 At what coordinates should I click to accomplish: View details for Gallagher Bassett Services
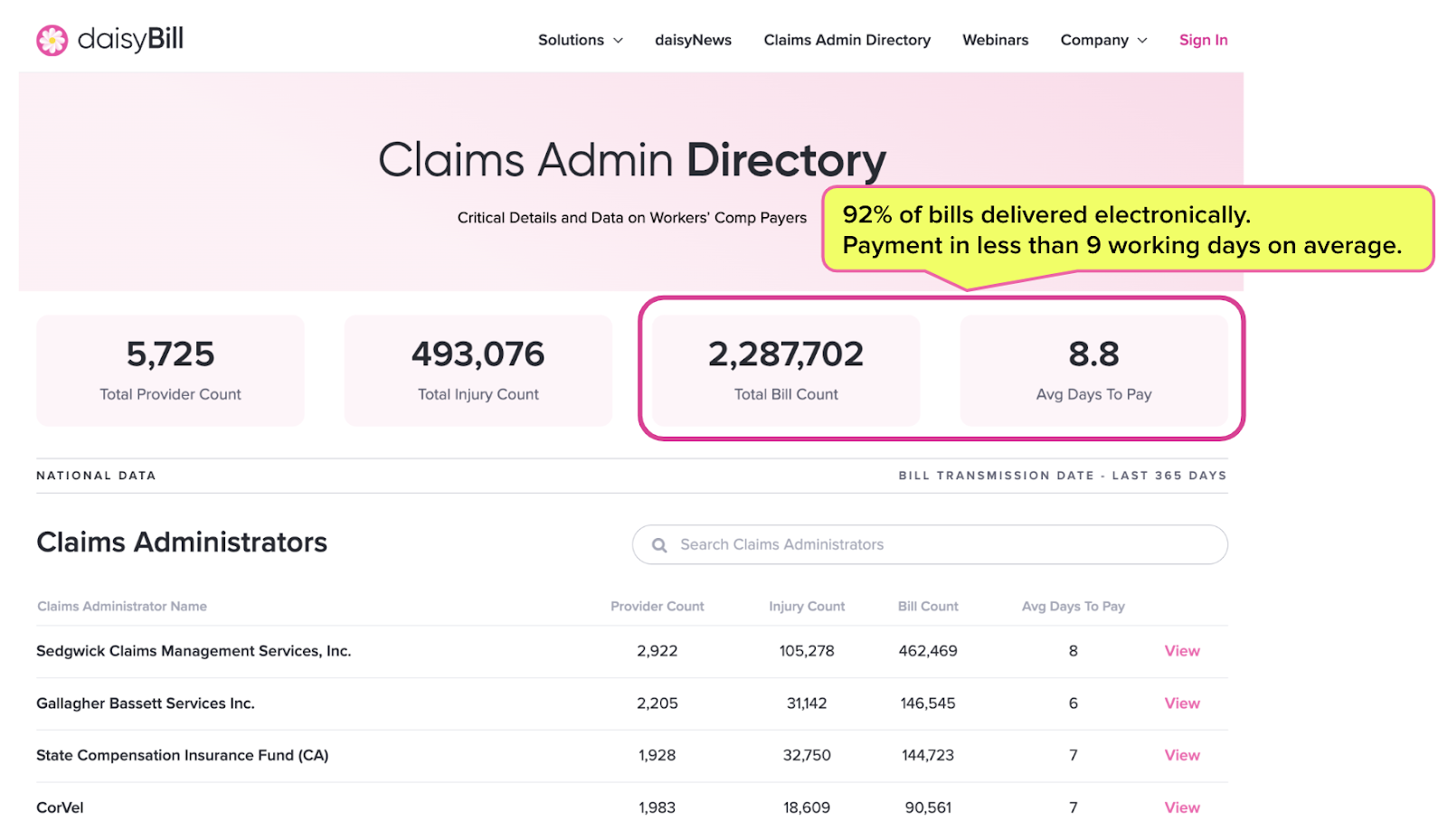[1181, 703]
